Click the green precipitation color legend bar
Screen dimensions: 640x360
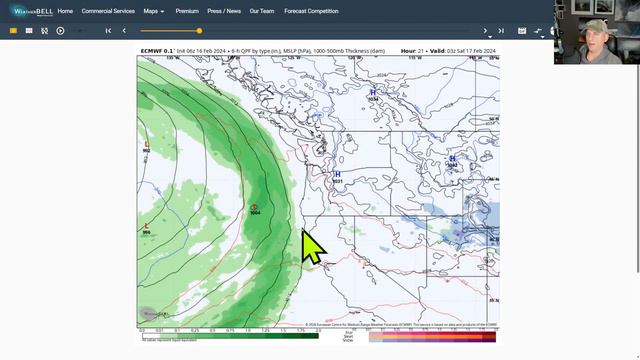pos(230,336)
